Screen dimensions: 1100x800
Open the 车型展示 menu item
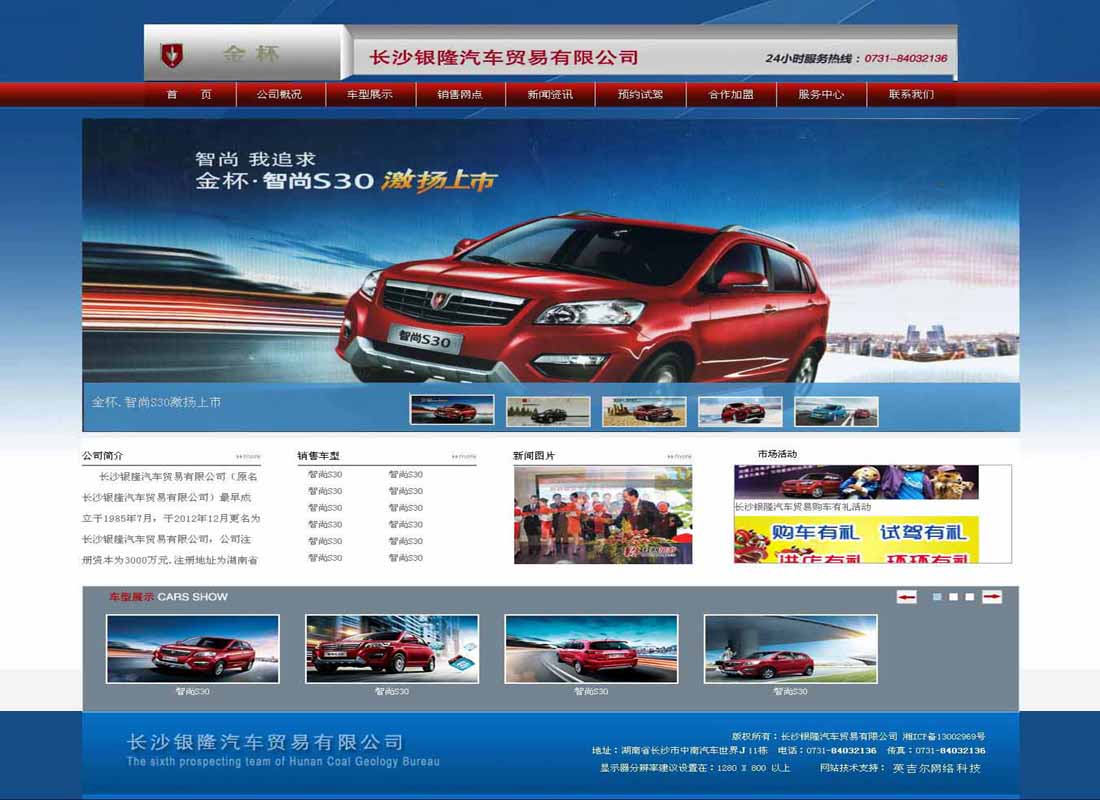[370, 94]
